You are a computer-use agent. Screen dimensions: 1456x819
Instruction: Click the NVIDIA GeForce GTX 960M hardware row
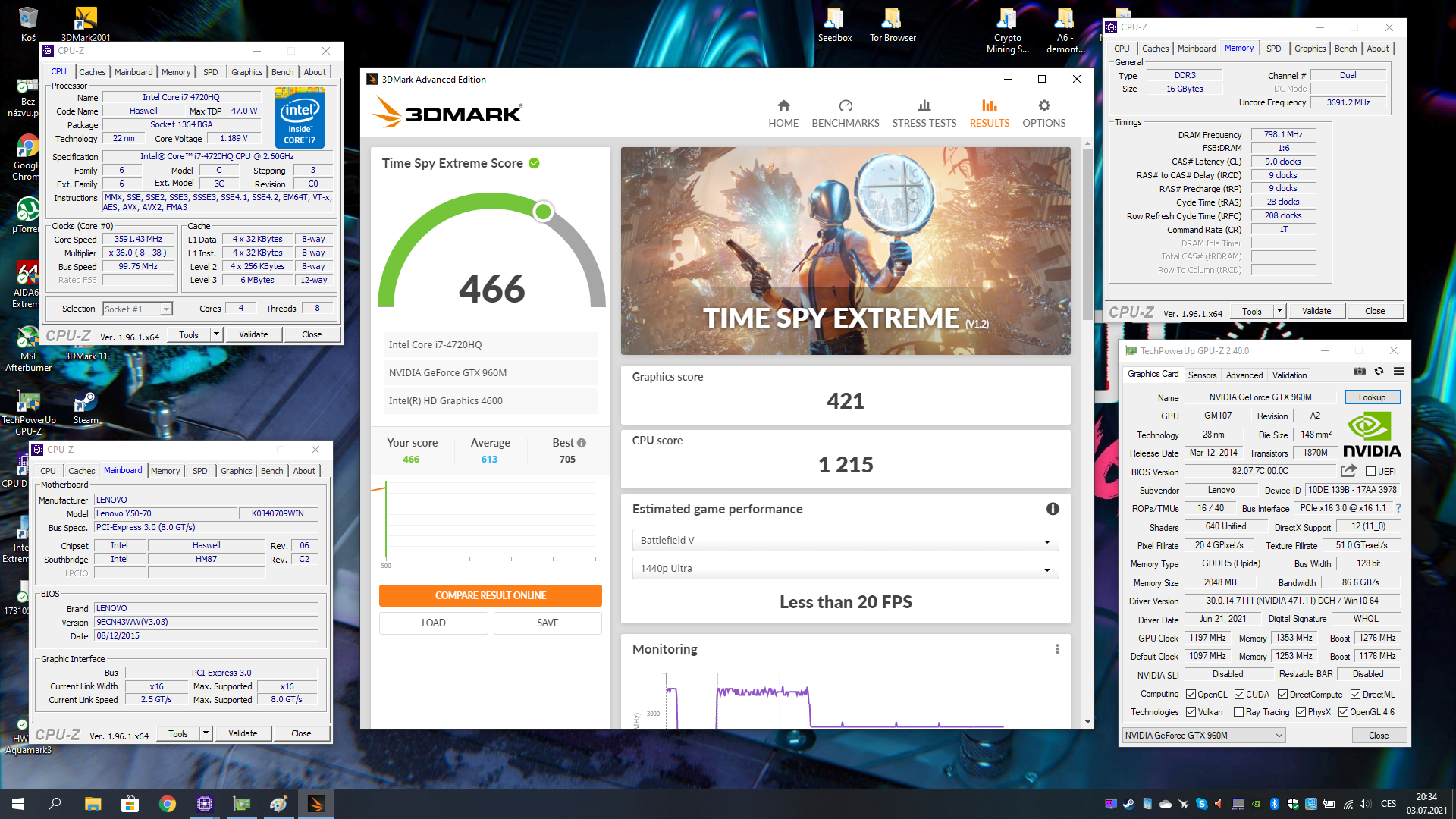[x=491, y=372]
